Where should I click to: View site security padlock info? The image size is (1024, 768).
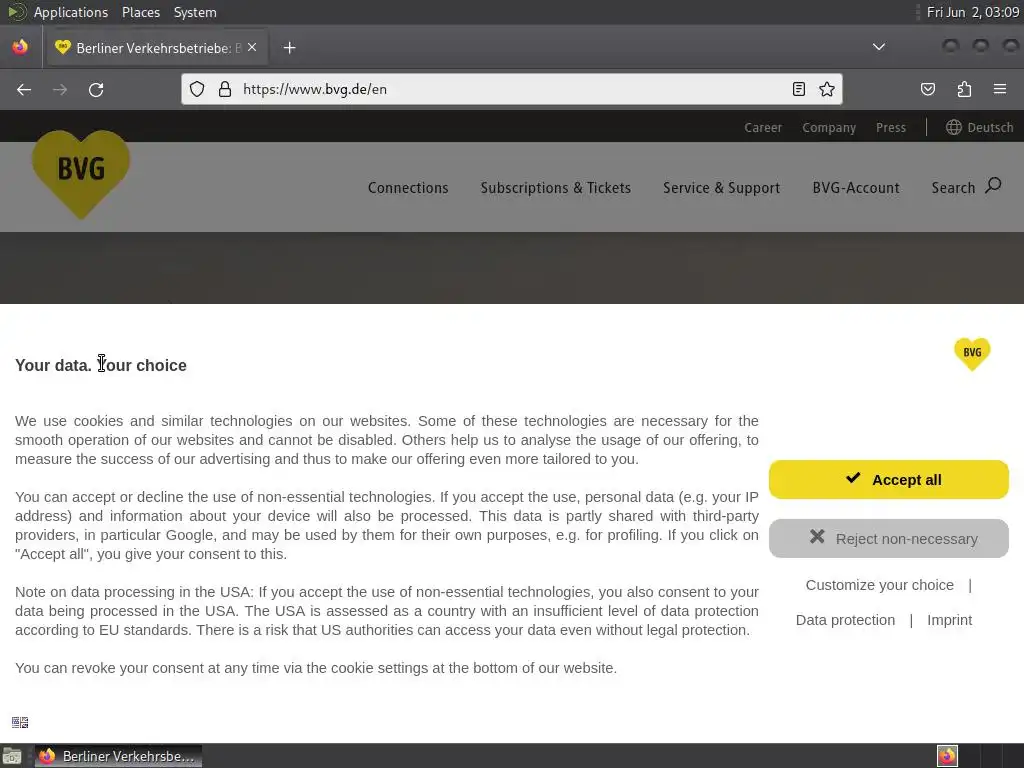point(225,89)
